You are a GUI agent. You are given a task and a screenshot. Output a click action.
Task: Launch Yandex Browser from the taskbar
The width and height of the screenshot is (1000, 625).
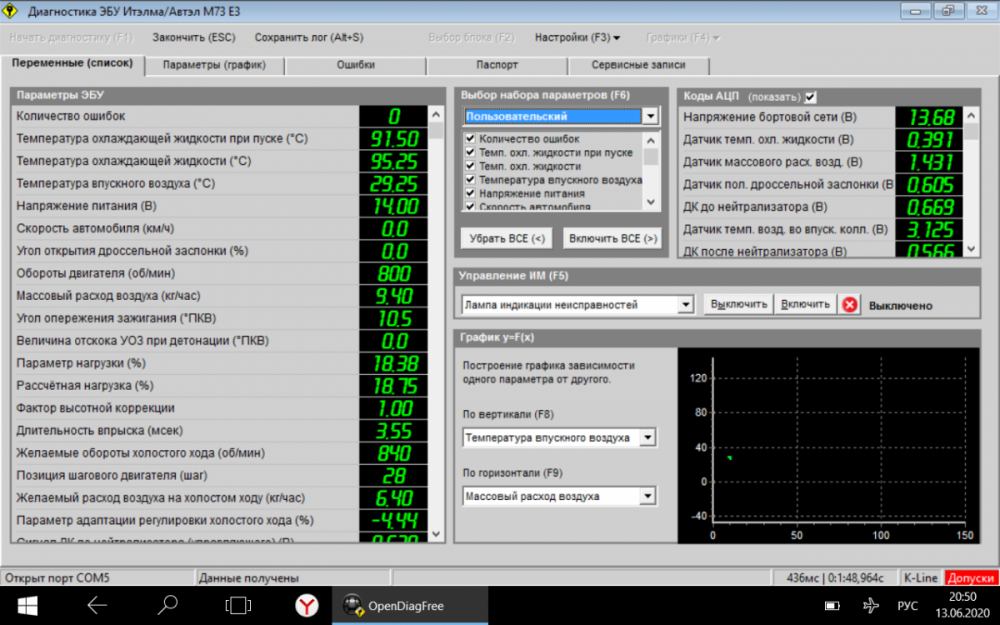306,605
